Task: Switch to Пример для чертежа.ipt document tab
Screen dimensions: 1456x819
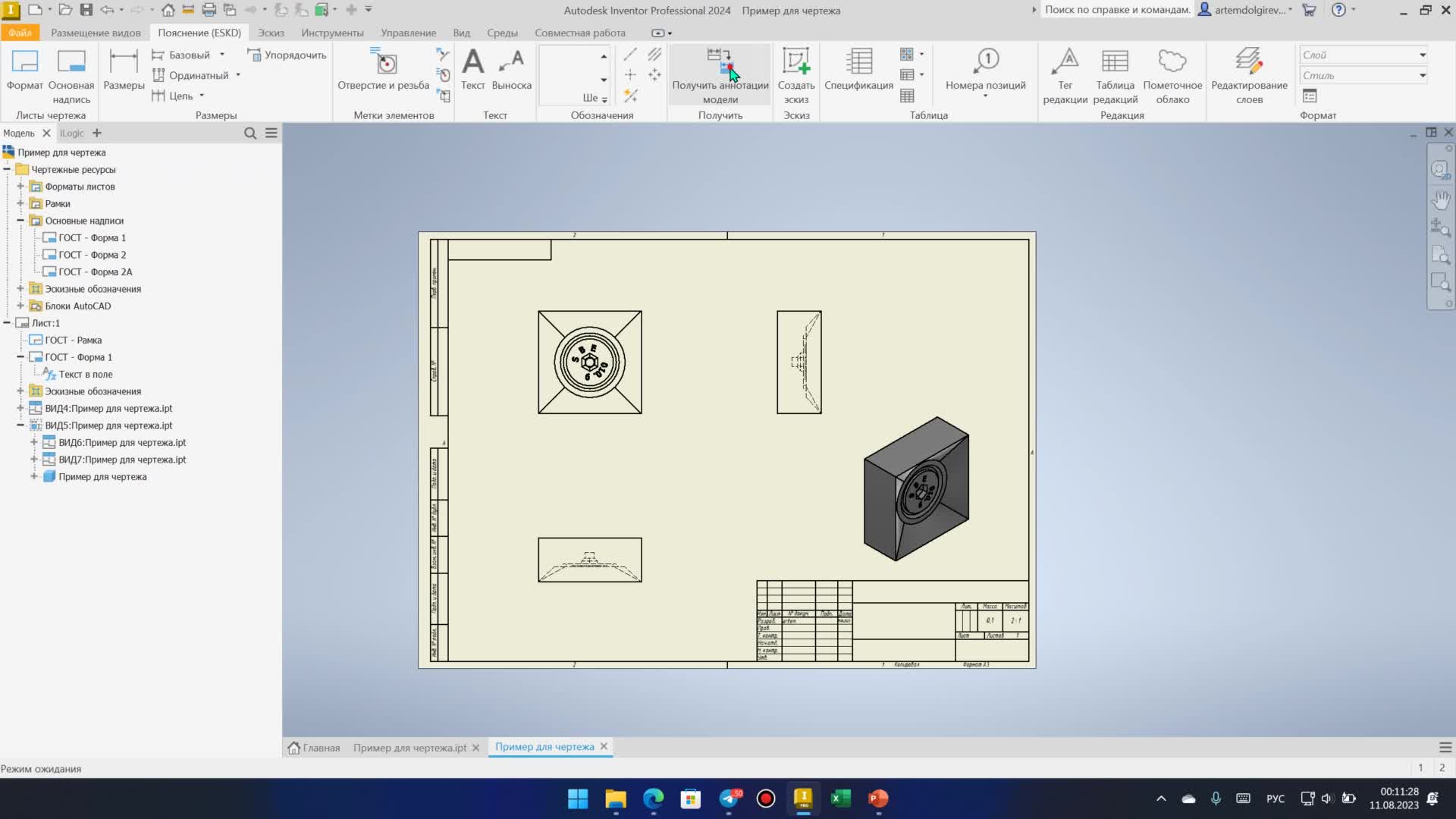Action: tap(409, 748)
